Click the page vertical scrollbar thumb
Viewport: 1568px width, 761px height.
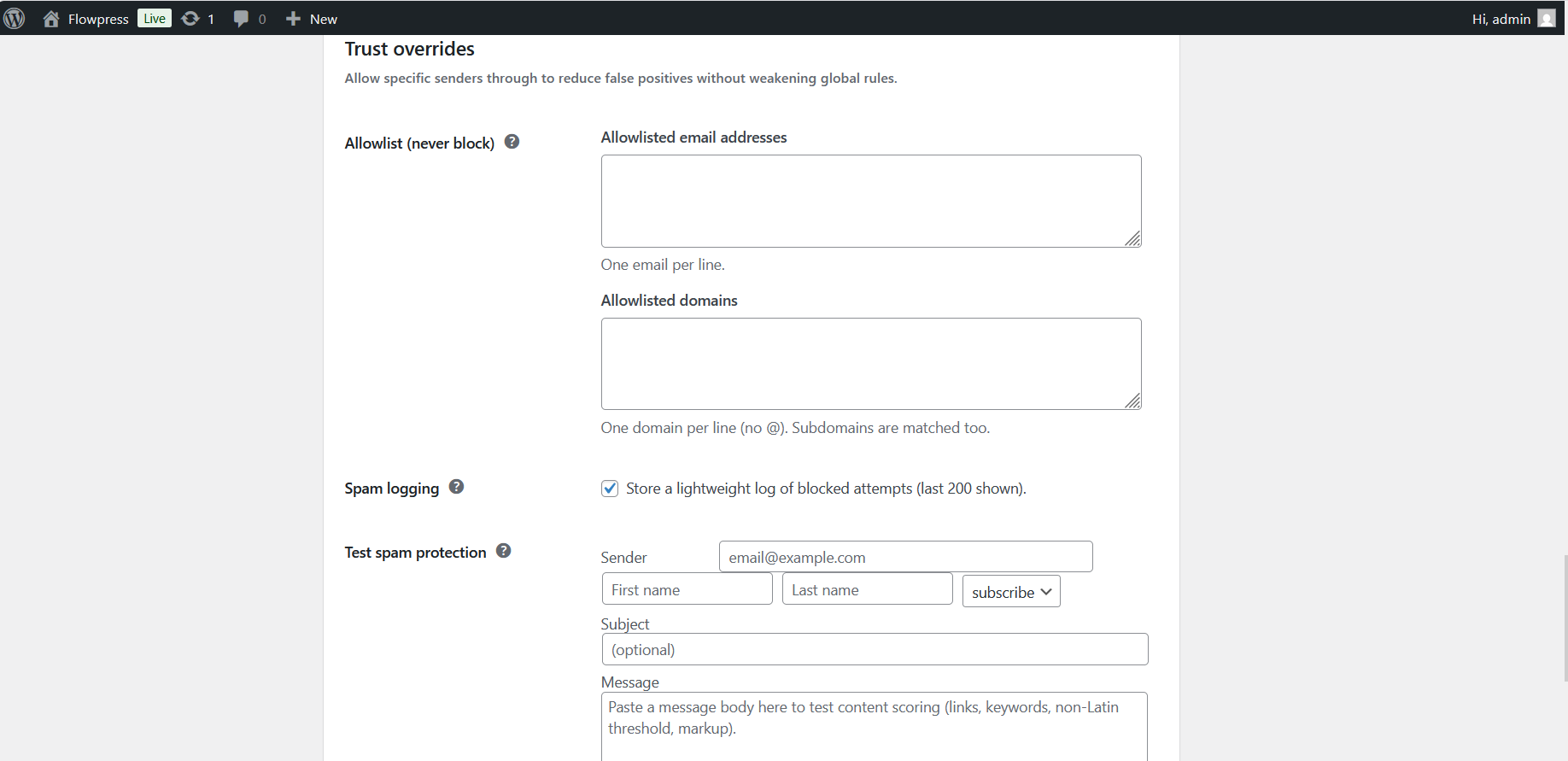click(x=1565, y=618)
